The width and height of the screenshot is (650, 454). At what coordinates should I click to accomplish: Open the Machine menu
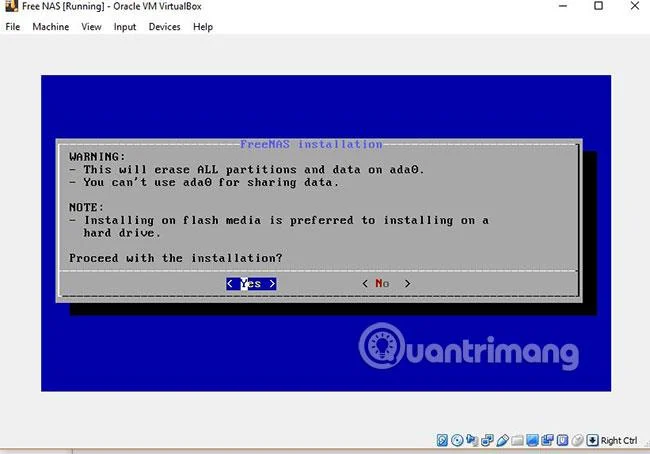click(51, 27)
